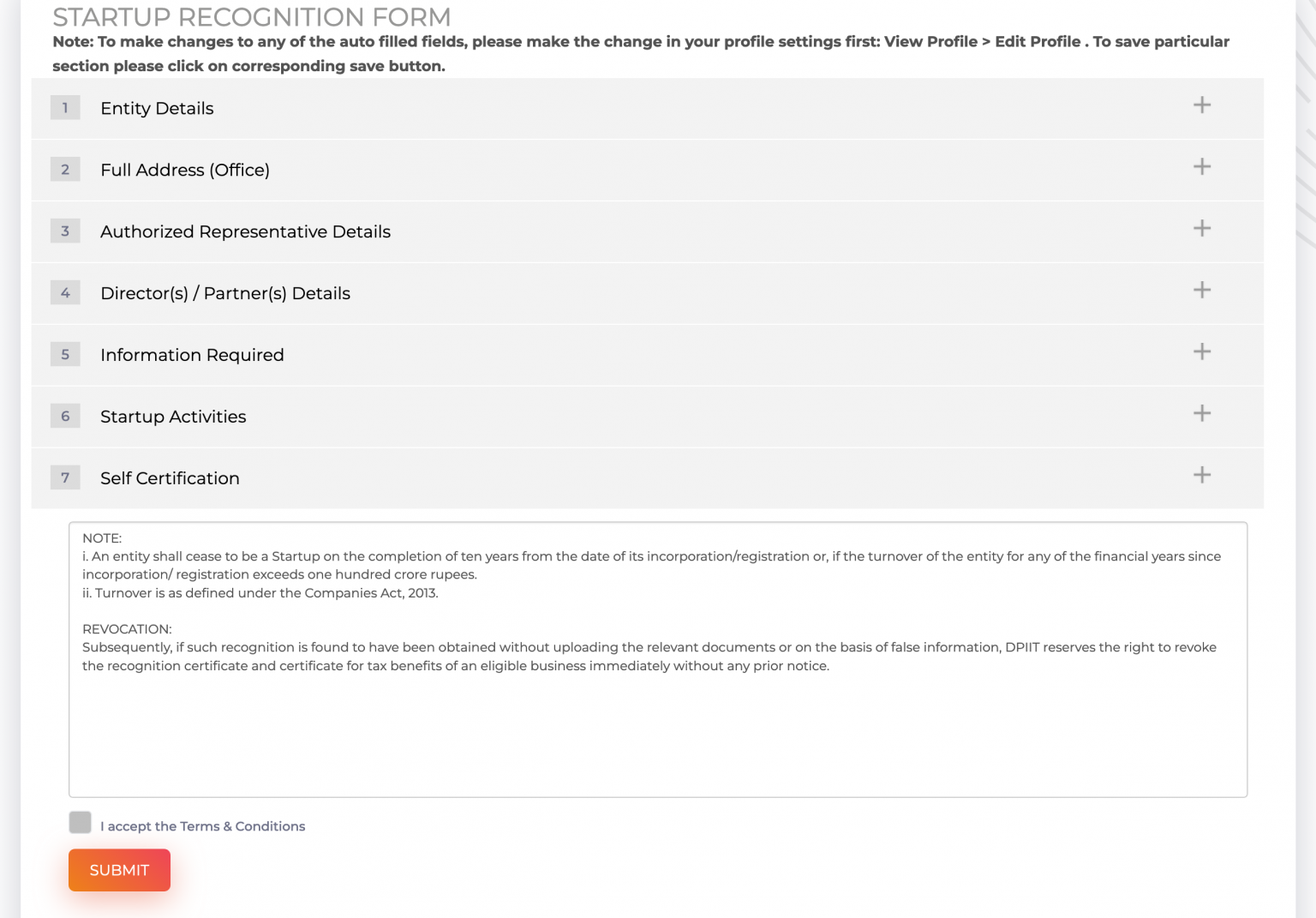
Task: Click plus icon on Director(s) / Partner(s) Details
Action: pyautogui.click(x=1202, y=291)
